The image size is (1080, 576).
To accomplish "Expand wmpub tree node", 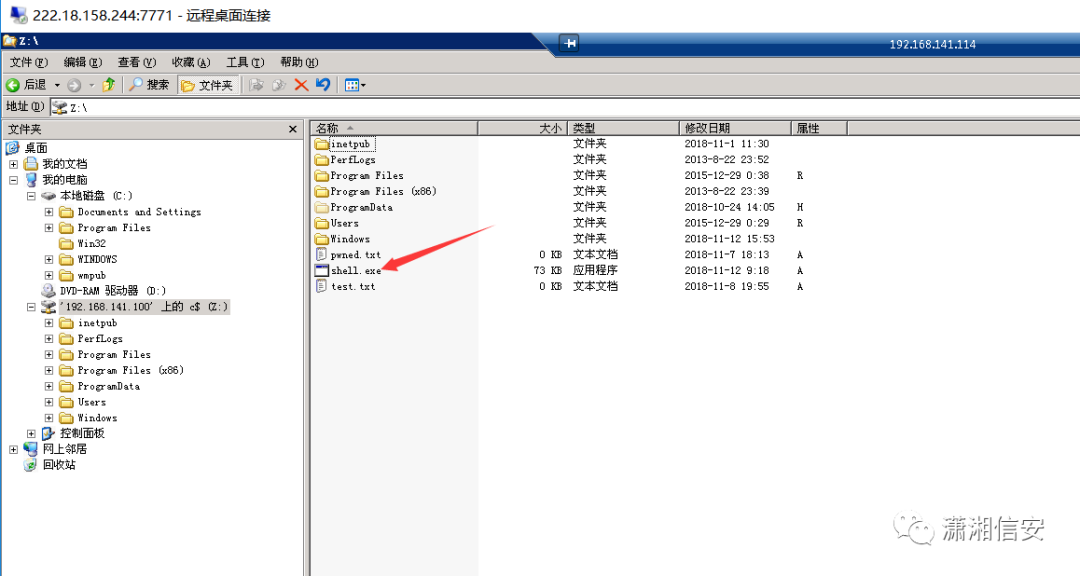I will (49, 275).
